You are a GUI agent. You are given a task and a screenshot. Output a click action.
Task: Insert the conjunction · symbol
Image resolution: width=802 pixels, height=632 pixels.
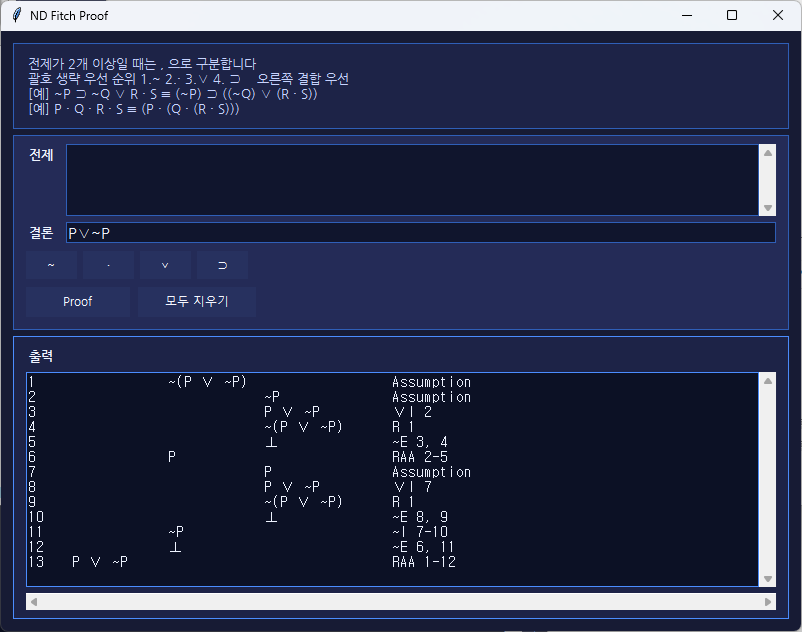tap(108, 266)
